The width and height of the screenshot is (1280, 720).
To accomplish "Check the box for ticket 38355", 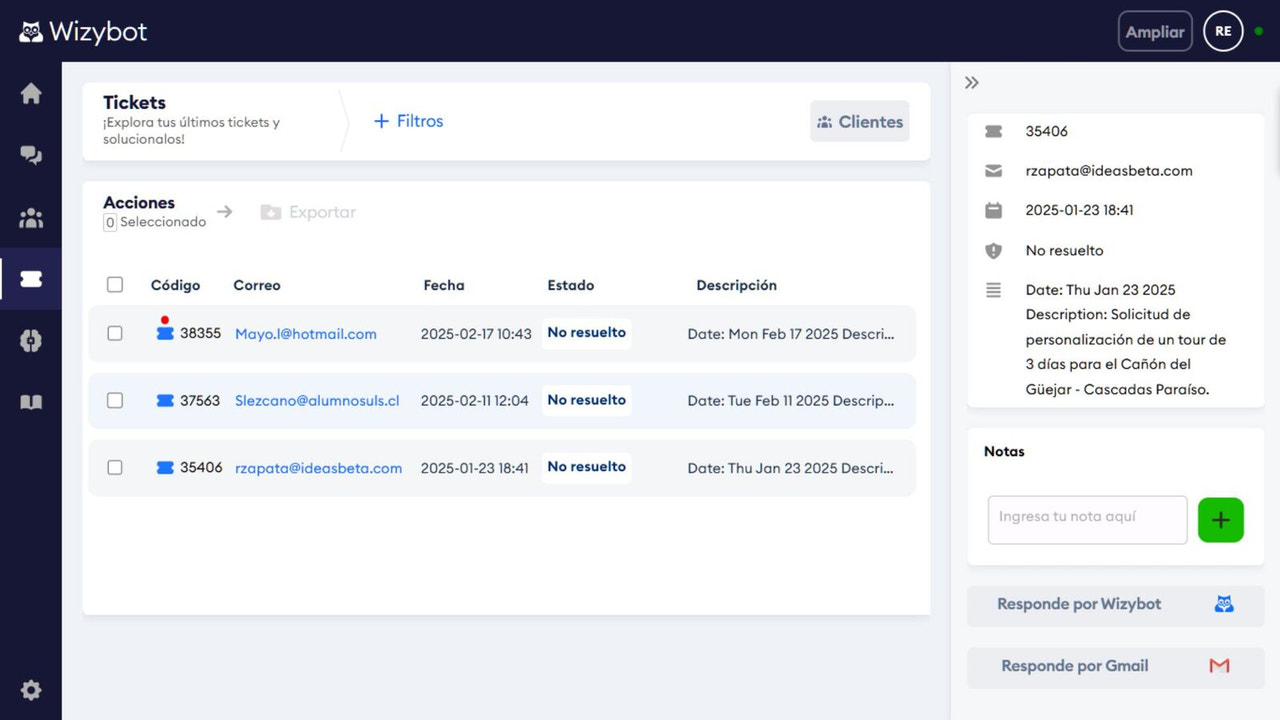I will [115, 333].
